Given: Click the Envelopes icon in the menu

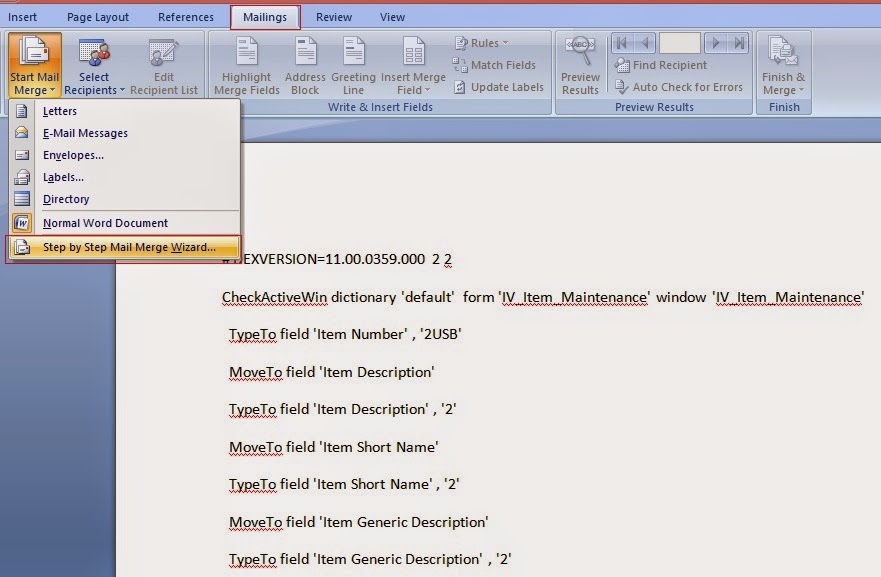Looking at the screenshot, I should (22, 155).
